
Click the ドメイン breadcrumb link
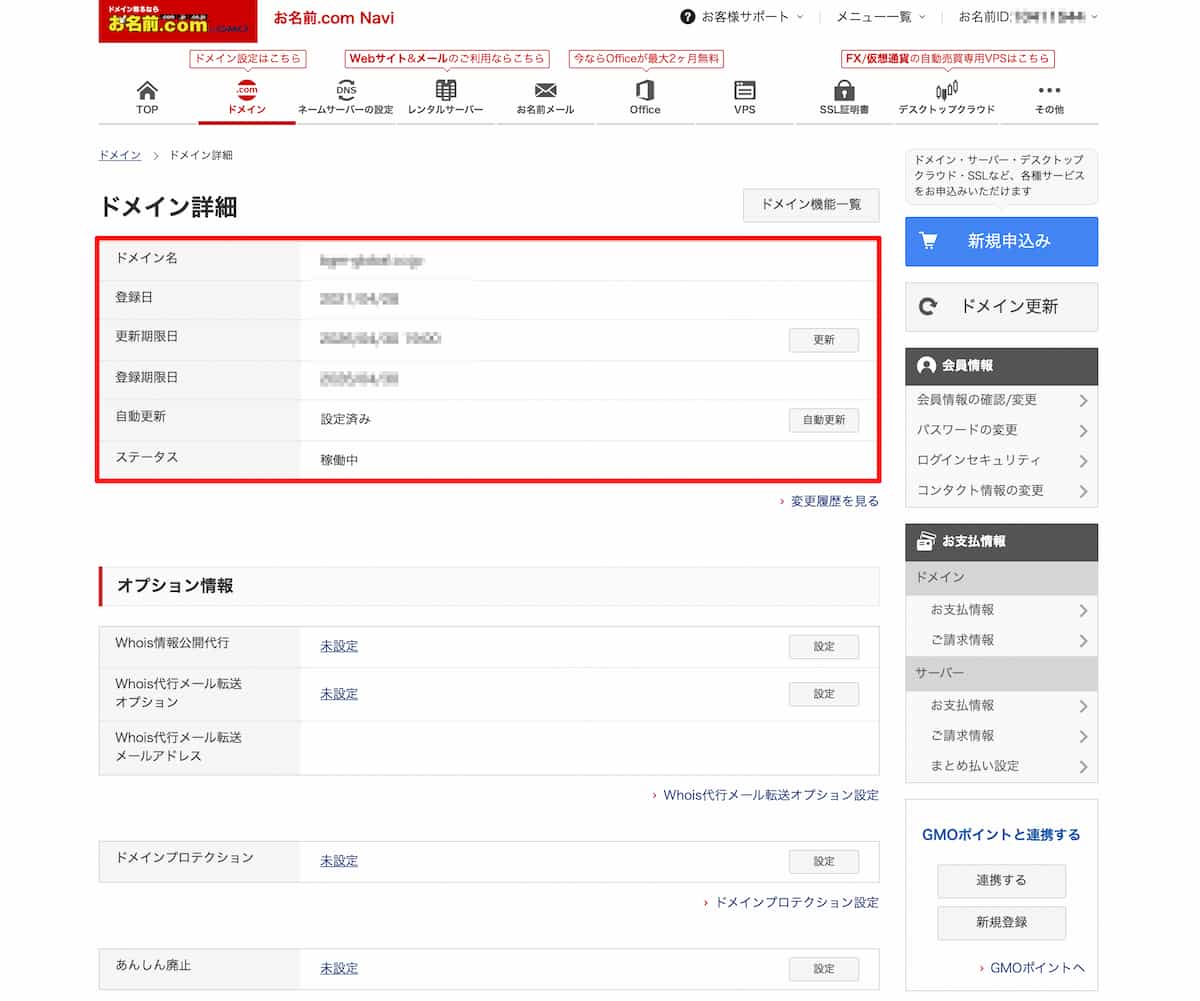click(119, 155)
